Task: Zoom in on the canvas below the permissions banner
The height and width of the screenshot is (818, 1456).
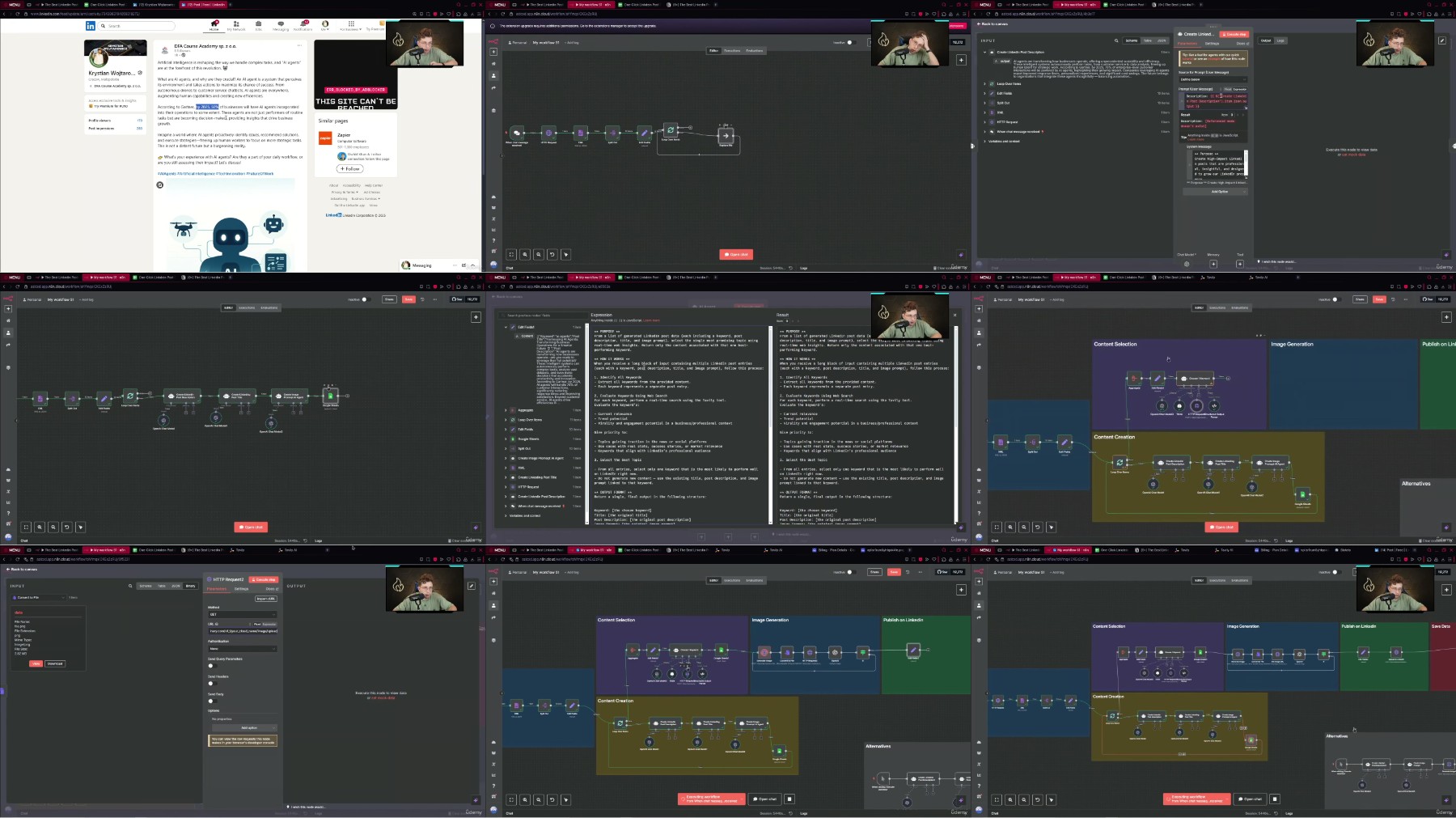Action: pyautogui.click(x=525, y=254)
